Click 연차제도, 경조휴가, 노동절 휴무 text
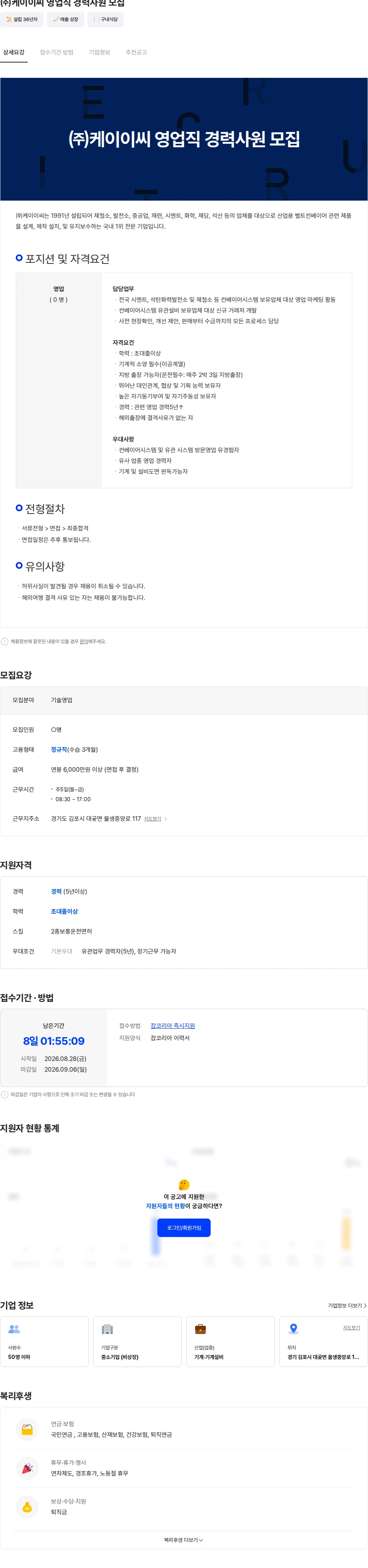The width and height of the screenshot is (368, 1568). click(x=89, y=1473)
